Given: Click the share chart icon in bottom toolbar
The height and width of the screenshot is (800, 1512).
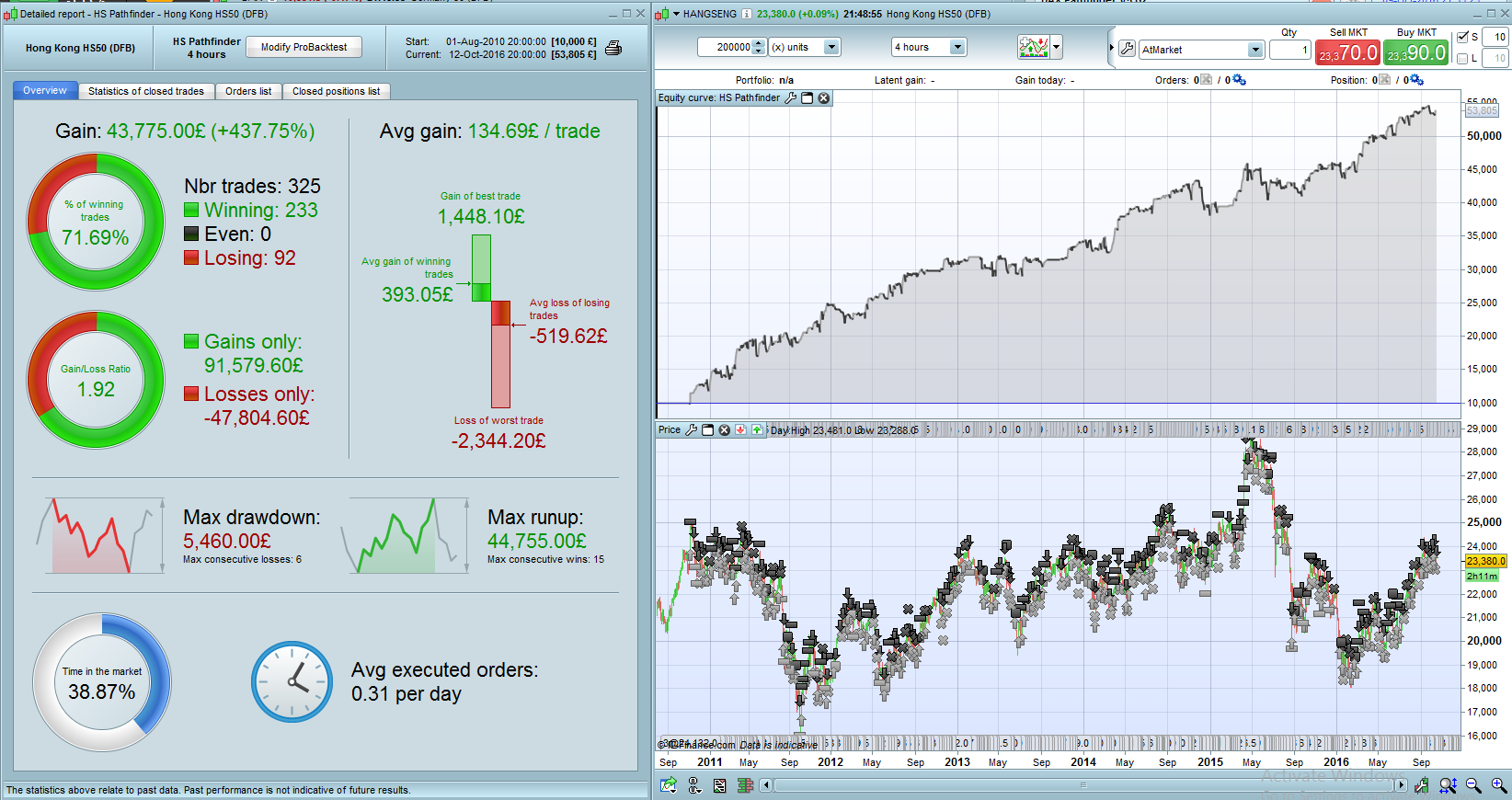Looking at the screenshot, I should [x=669, y=785].
